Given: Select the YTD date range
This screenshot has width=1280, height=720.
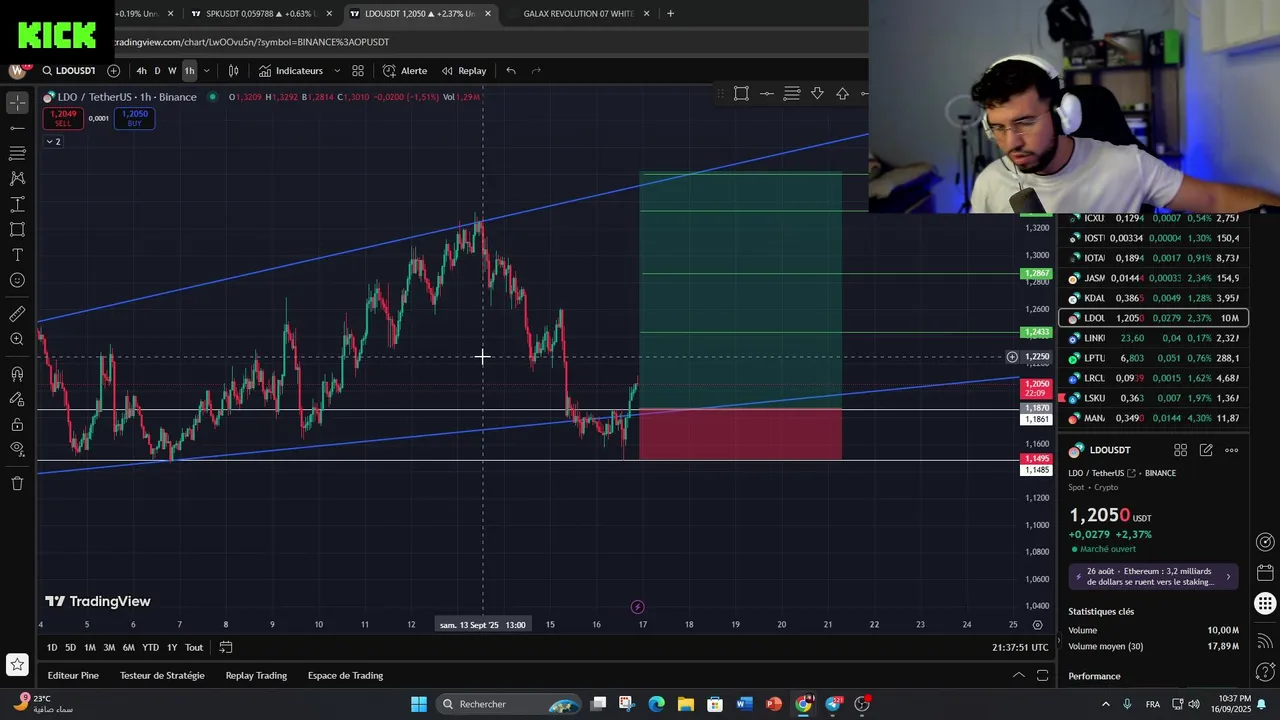Looking at the screenshot, I should tap(150, 648).
